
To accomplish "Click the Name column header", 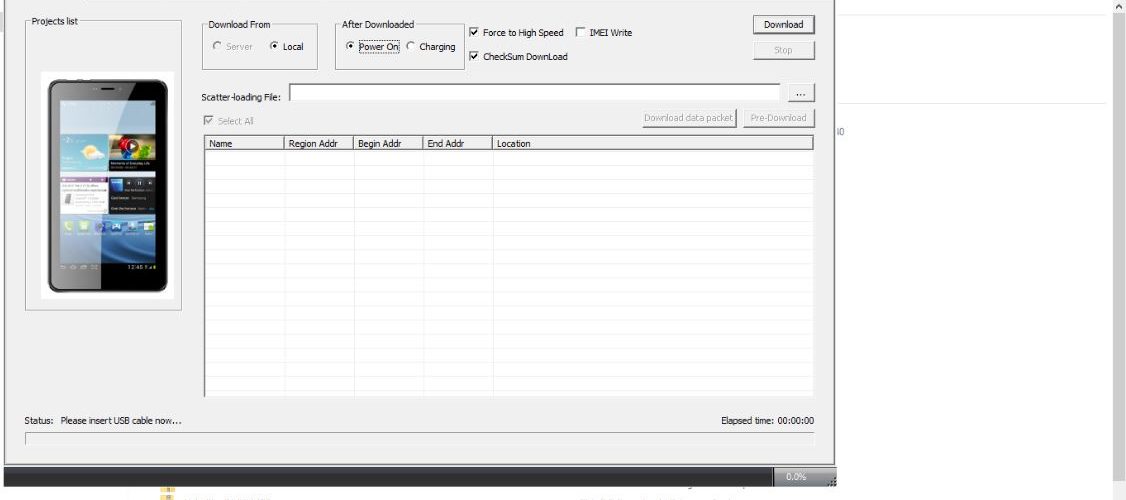I will (244, 144).
